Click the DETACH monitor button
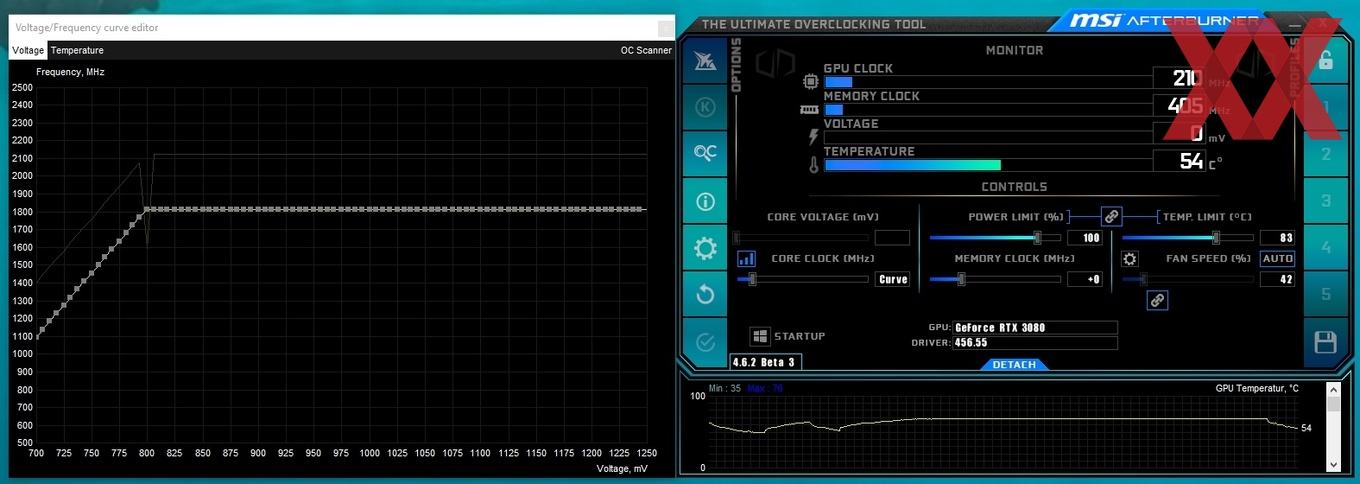The width and height of the screenshot is (1360, 484). pyautogui.click(x=1014, y=365)
